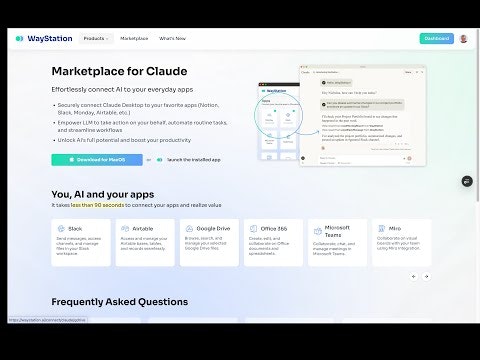Open the Miro app card
Viewport: 480px width, 360px height.
coord(402,242)
